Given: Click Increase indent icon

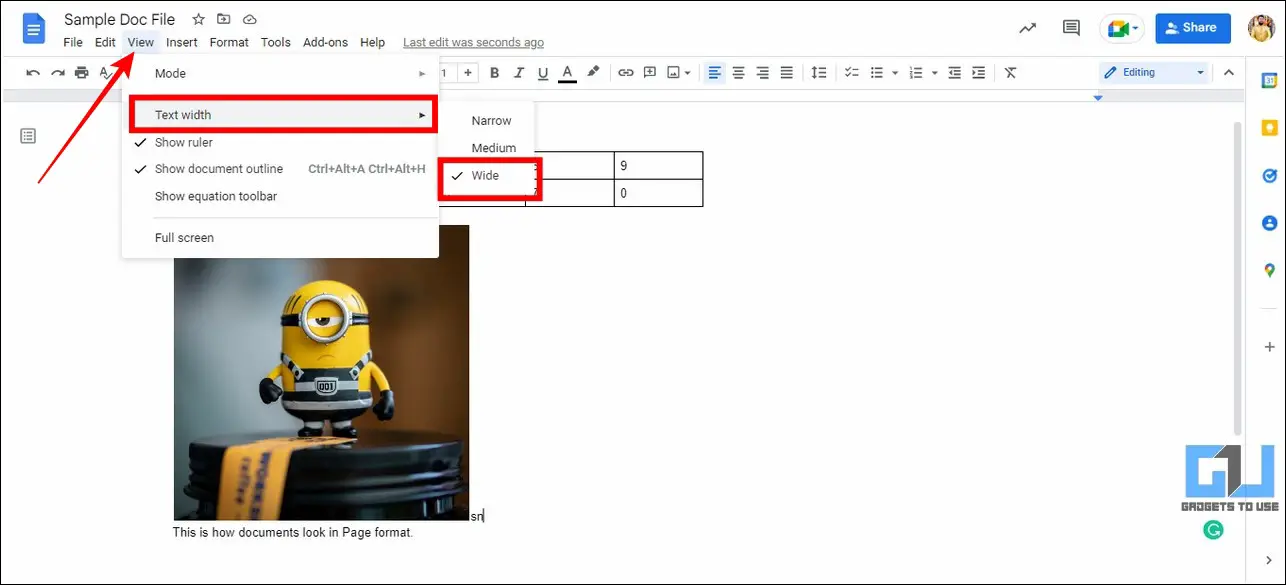Looking at the screenshot, I should coord(979,73).
